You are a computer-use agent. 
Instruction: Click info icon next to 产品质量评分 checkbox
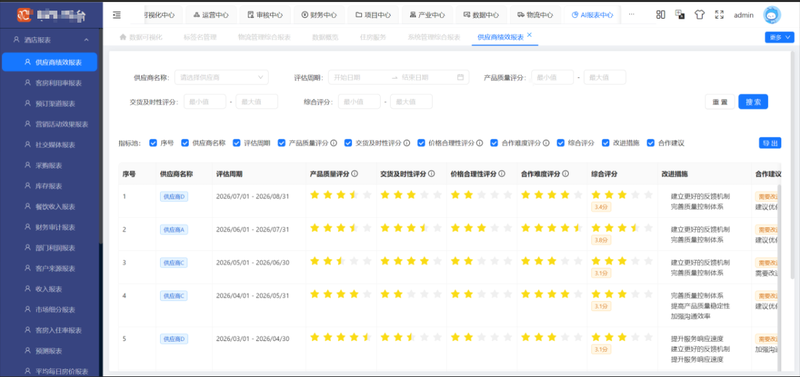tap(334, 143)
